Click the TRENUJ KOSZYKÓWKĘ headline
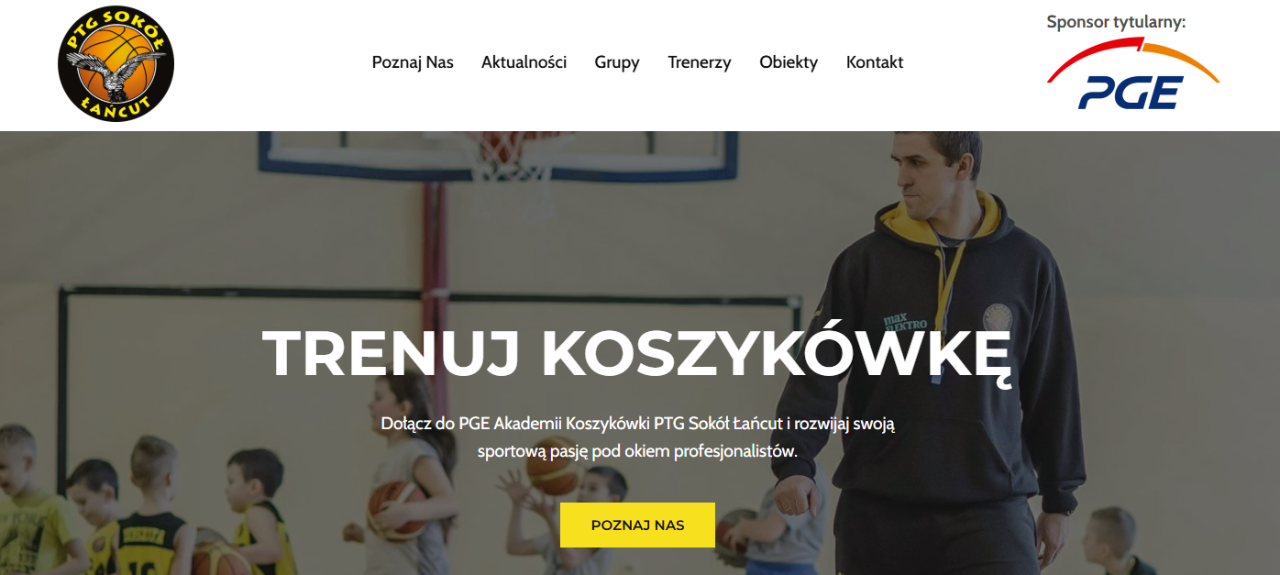This screenshot has height=575, width=1280. pyautogui.click(x=637, y=353)
